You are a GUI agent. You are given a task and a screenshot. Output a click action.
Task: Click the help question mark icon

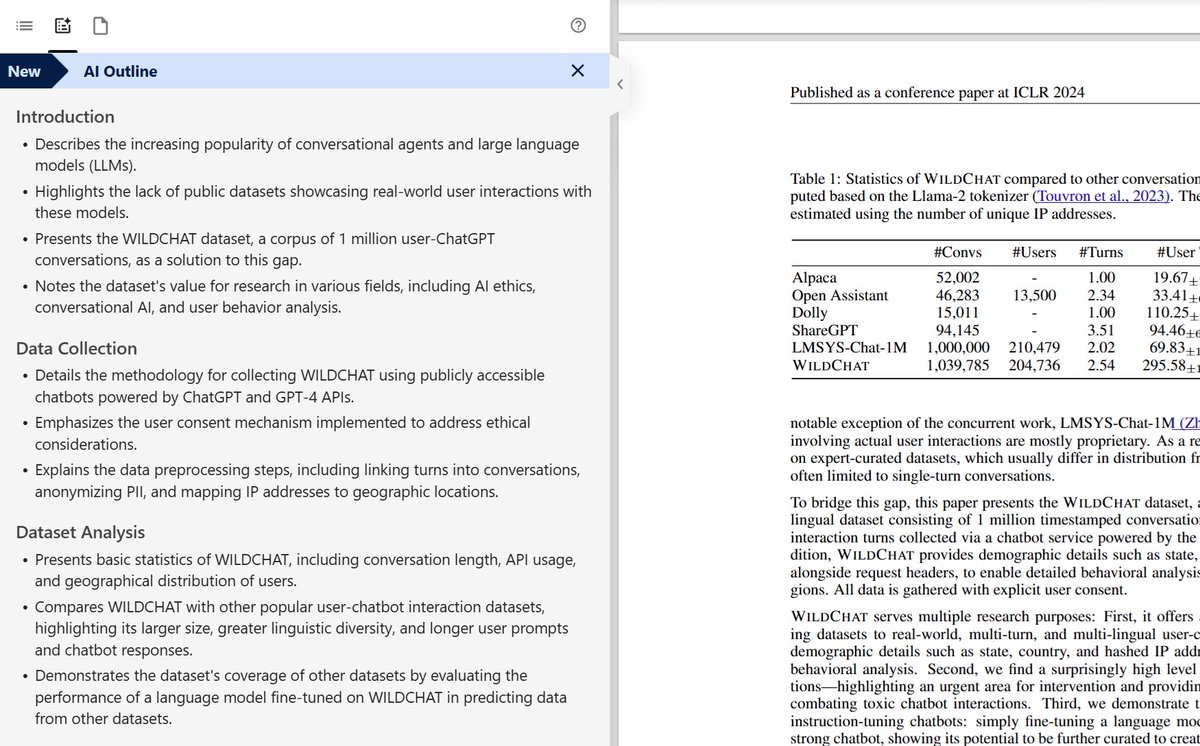(x=578, y=25)
